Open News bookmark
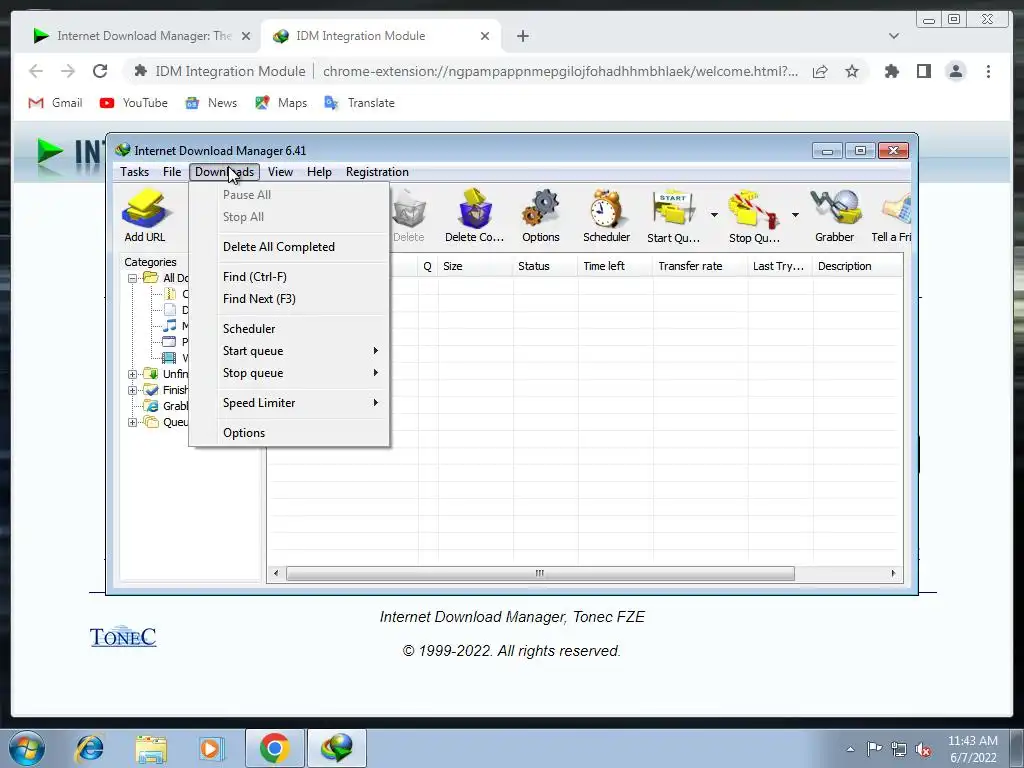Screen dimensions: 1024x768 click(211, 103)
